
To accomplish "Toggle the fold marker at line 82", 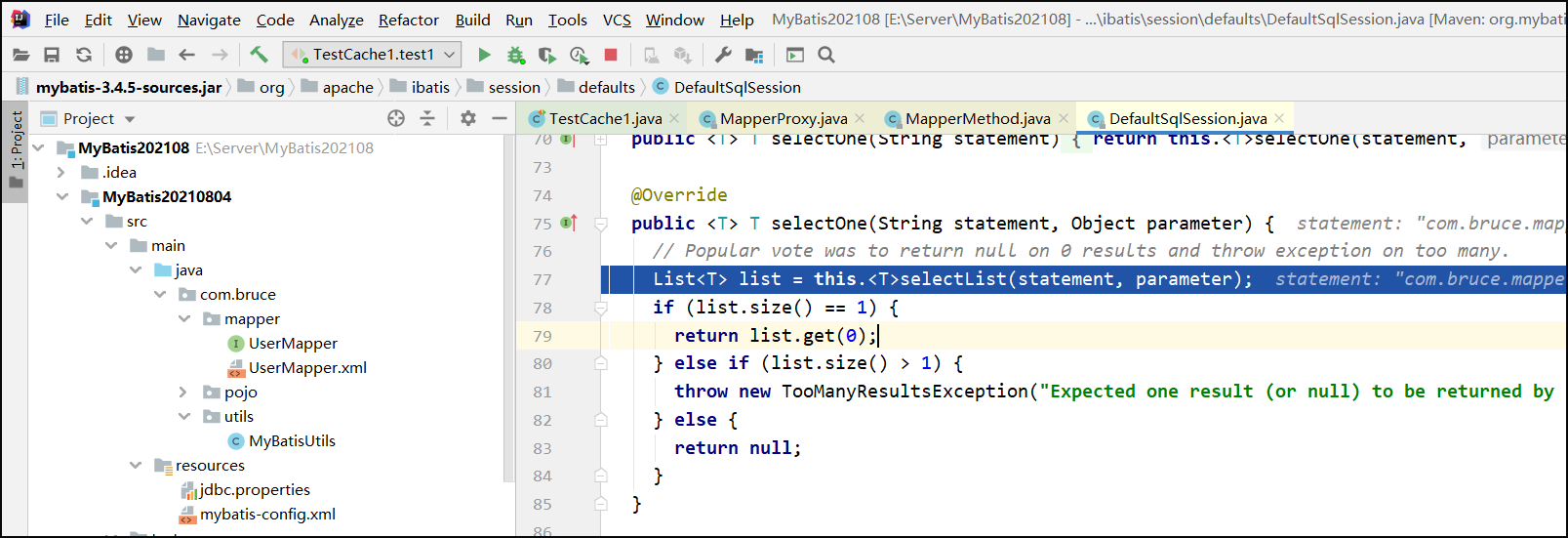I will (x=601, y=420).
